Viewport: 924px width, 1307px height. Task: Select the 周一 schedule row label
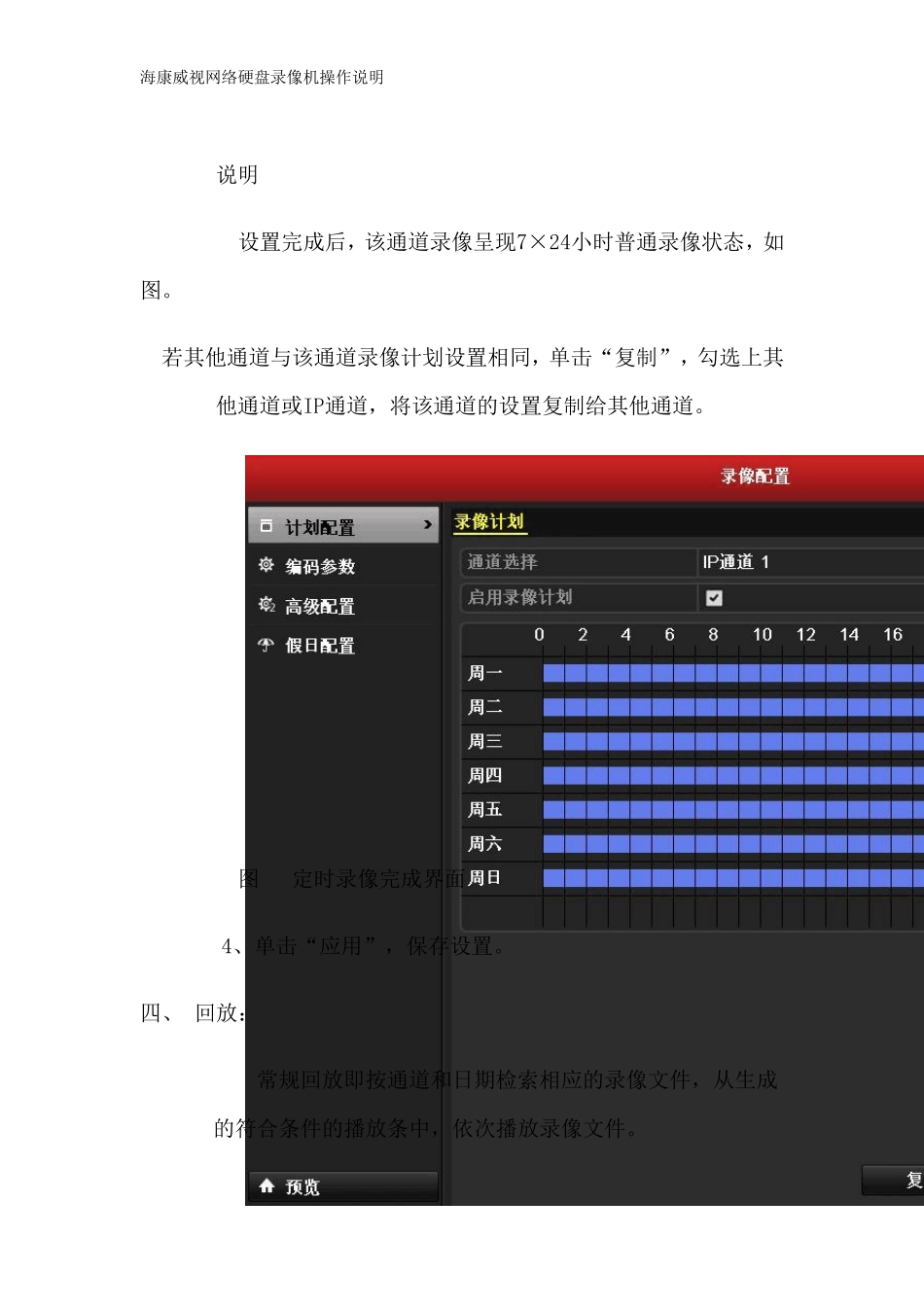485,673
